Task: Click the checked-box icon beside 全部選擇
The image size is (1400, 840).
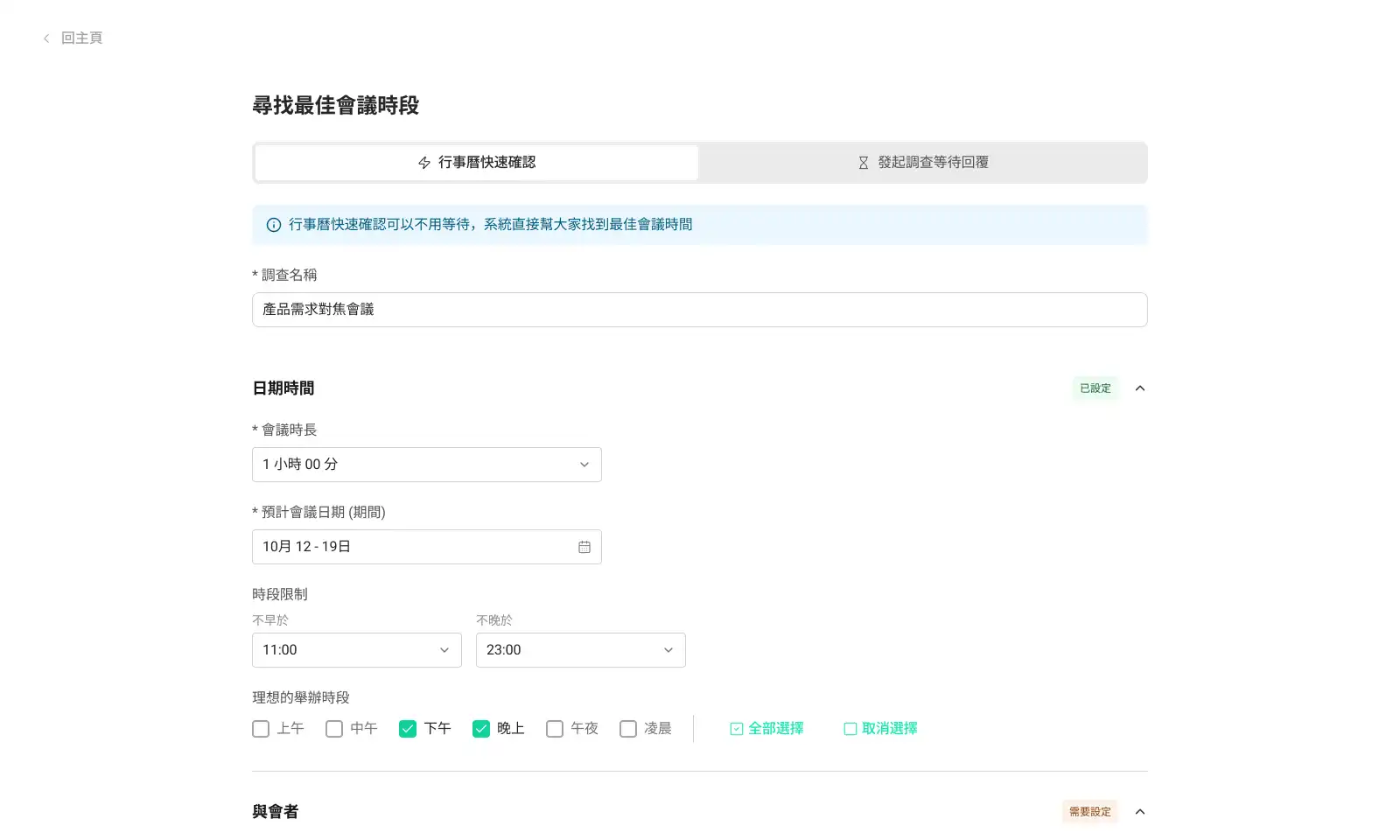Action: click(736, 729)
